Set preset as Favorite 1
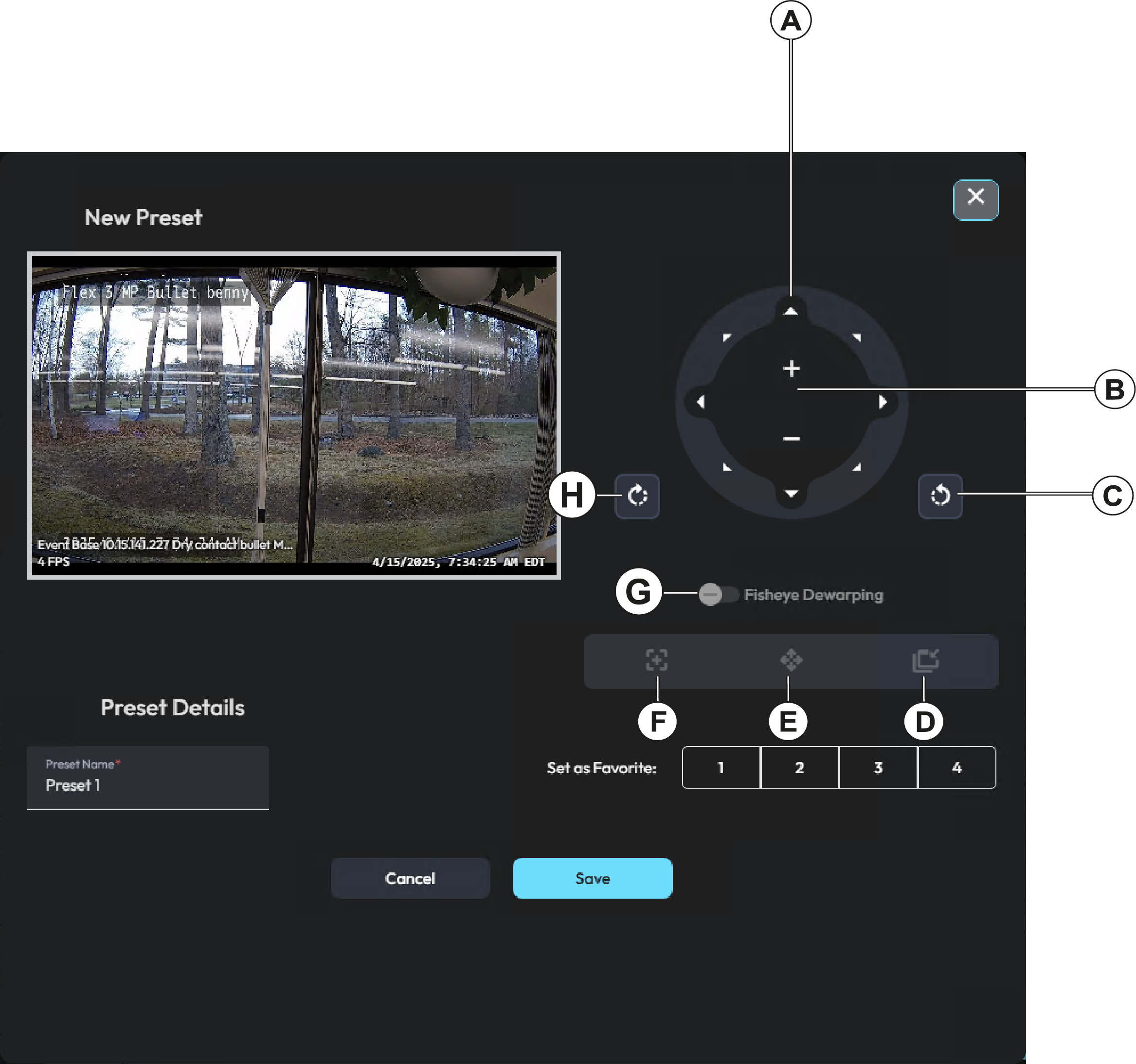 [x=721, y=767]
